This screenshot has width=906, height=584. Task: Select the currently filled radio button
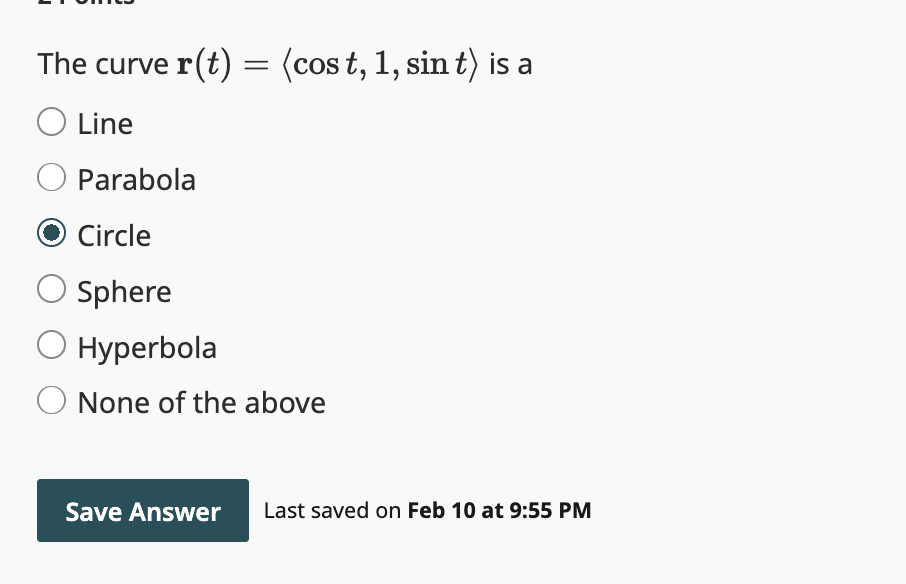pyautogui.click(x=51, y=232)
